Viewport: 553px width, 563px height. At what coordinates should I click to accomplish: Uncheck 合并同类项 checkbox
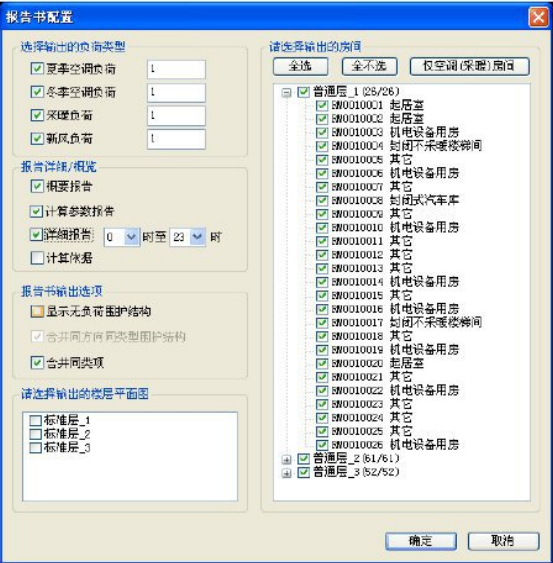tap(37, 363)
